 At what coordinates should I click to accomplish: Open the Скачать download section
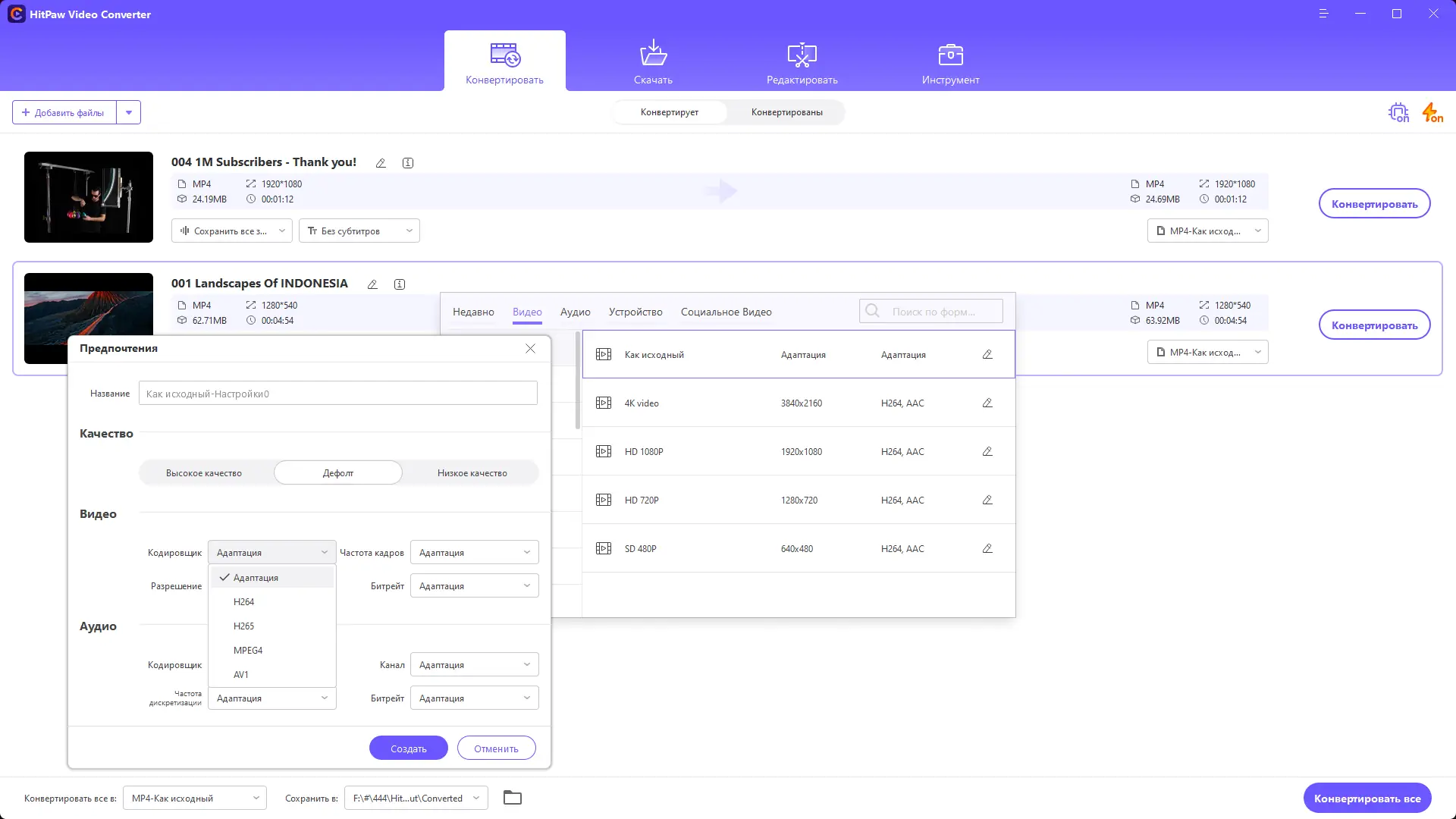653,62
